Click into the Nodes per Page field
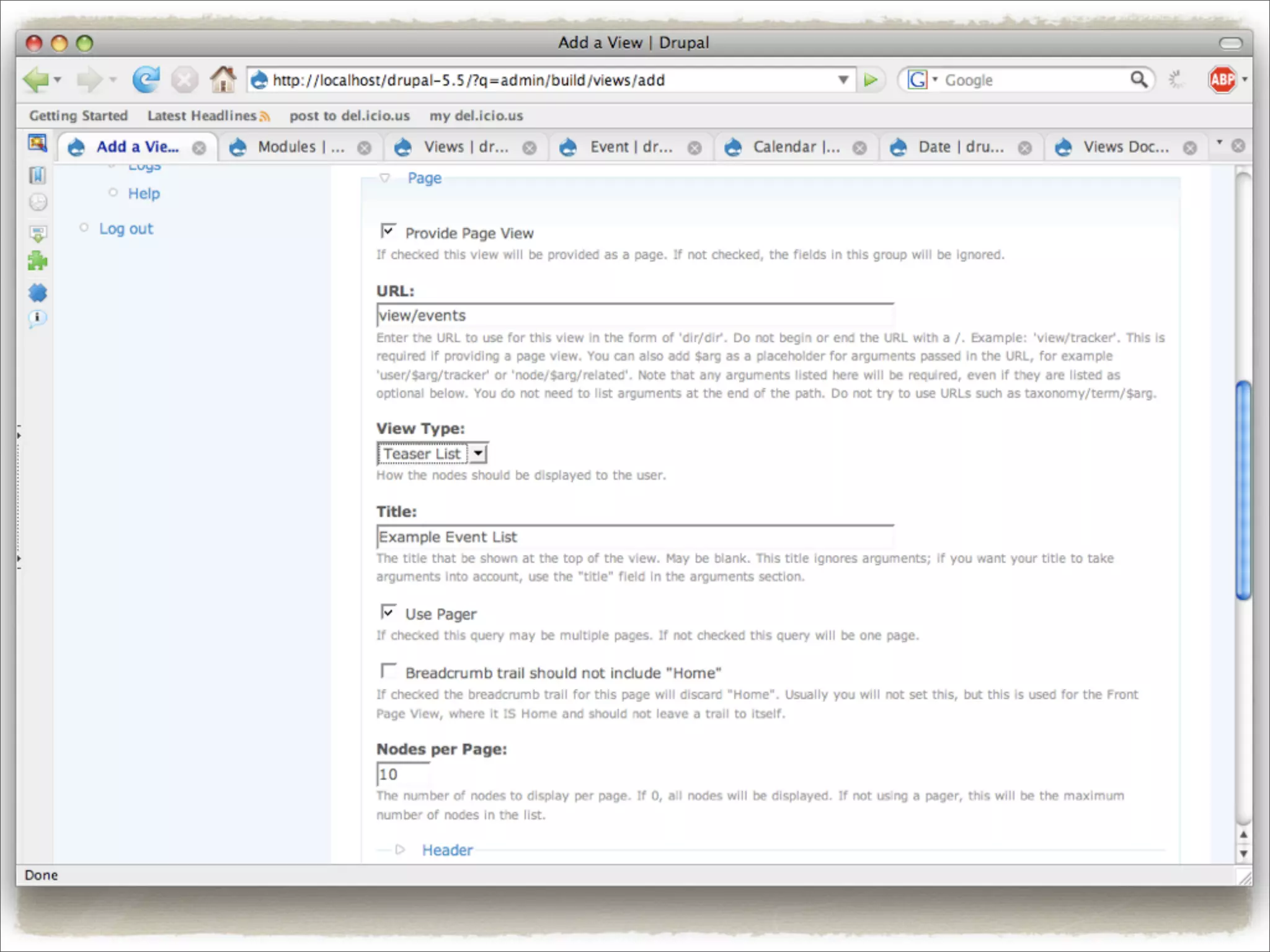This screenshot has height=952, width=1270. (402, 774)
